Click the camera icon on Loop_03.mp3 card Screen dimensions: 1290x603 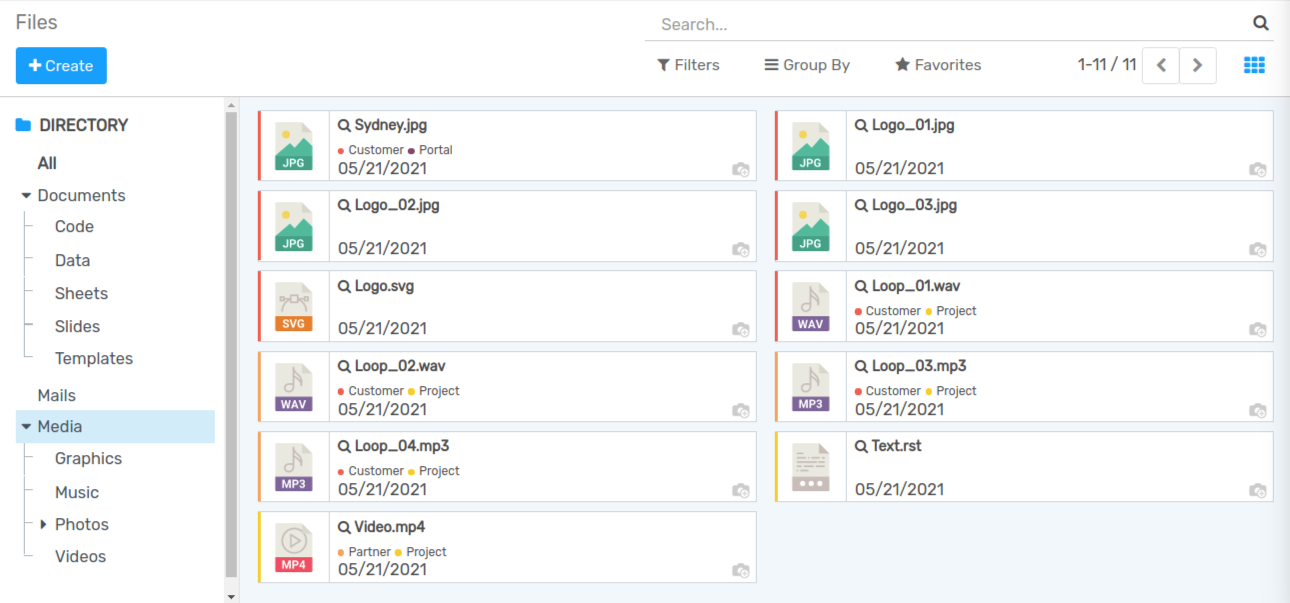click(1258, 410)
